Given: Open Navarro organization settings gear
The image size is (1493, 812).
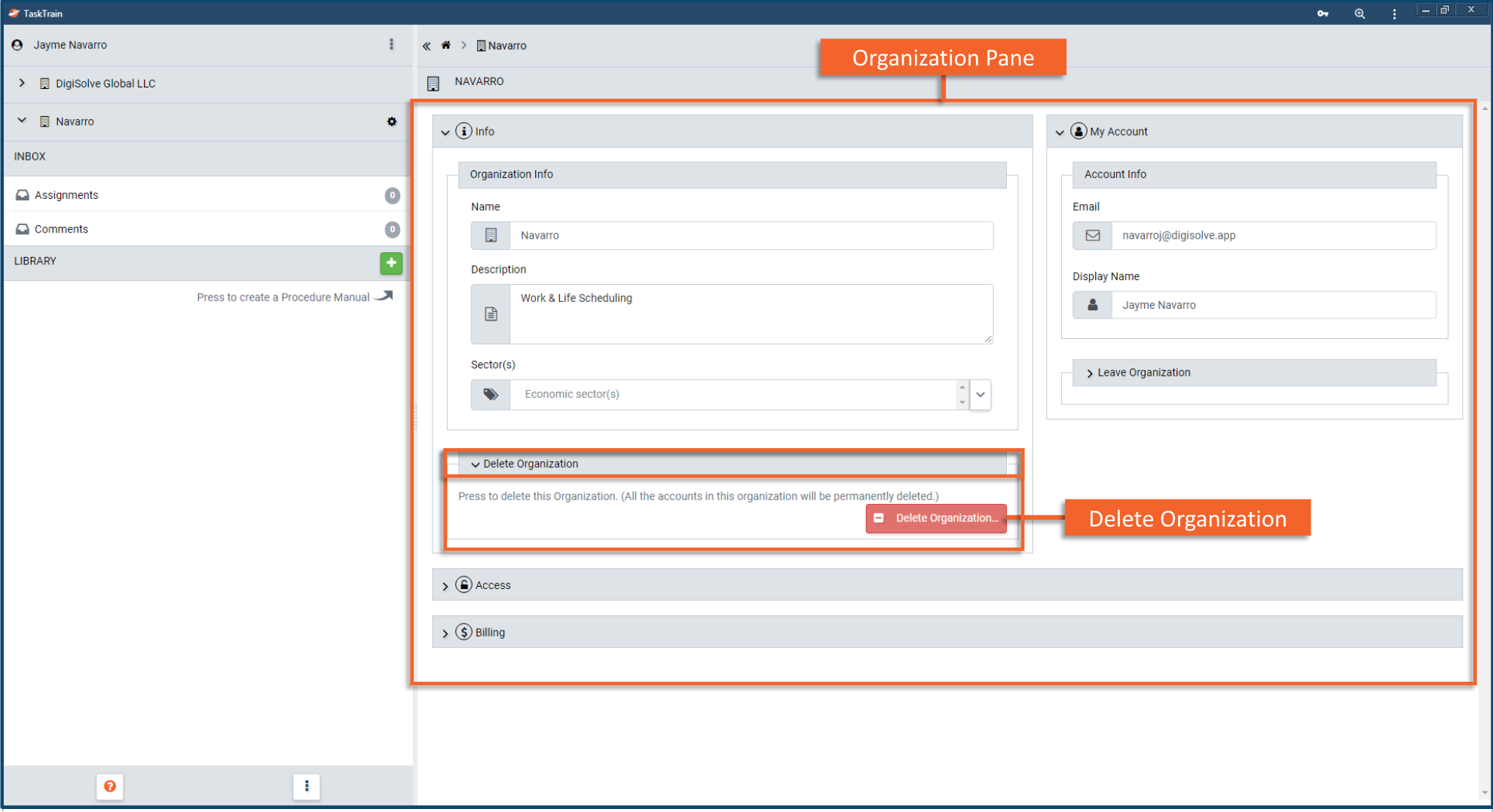Looking at the screenshot, I should [x=392, y=121].
